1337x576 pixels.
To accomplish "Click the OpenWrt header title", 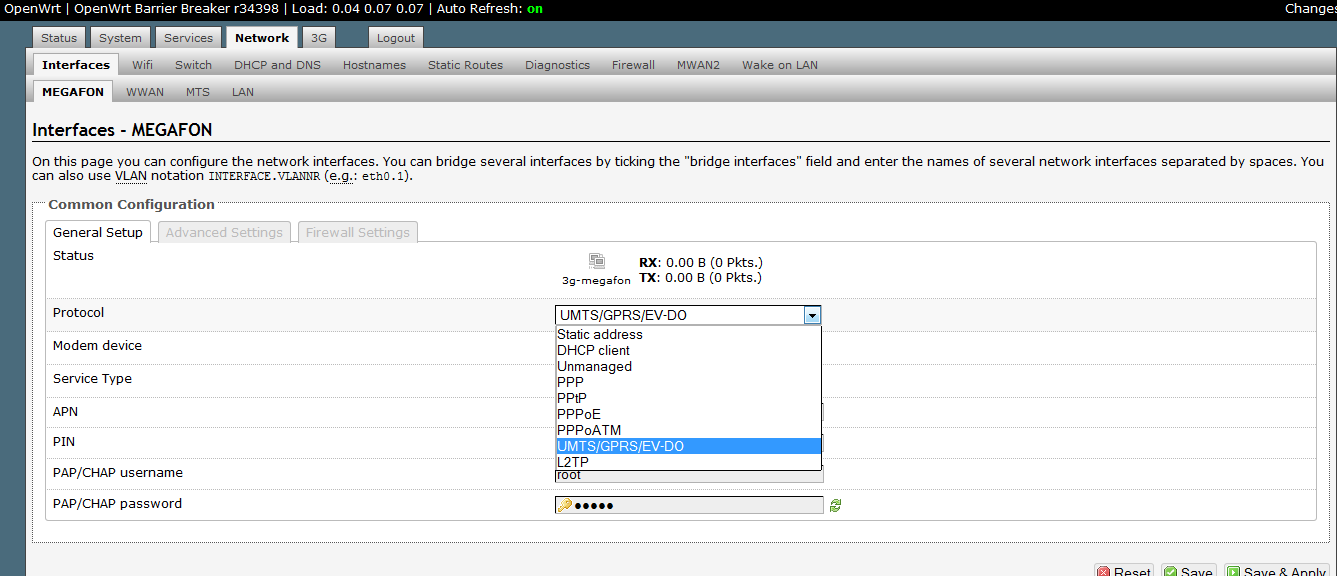I will [33, 9].
